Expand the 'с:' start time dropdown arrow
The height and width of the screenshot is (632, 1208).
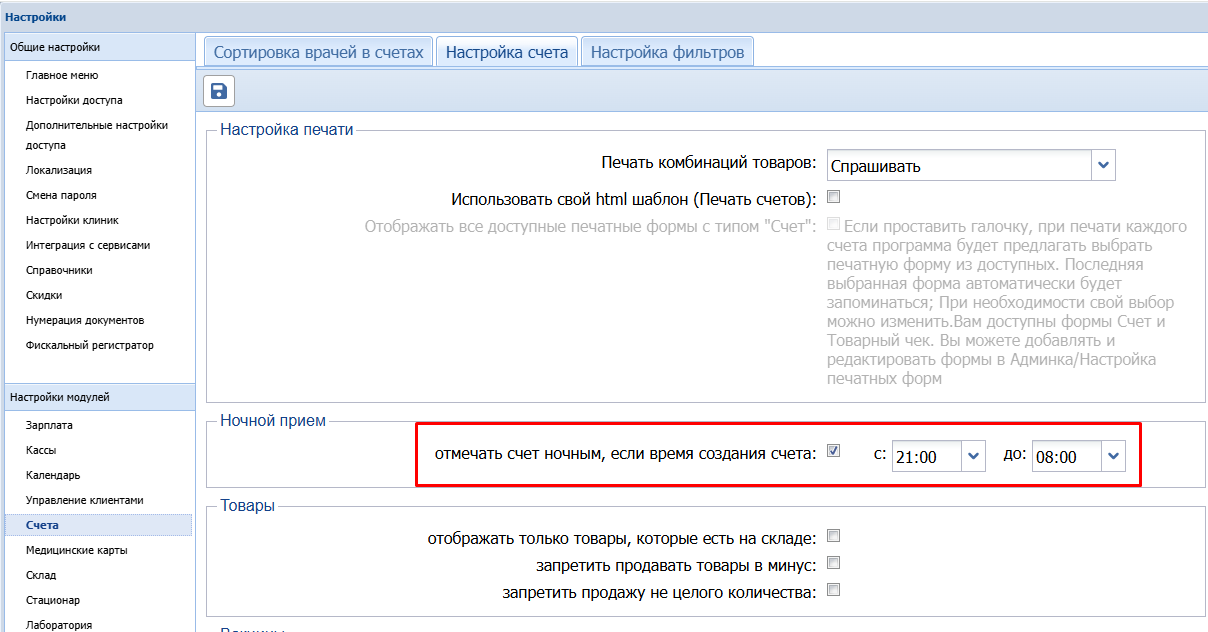(974, 456)
